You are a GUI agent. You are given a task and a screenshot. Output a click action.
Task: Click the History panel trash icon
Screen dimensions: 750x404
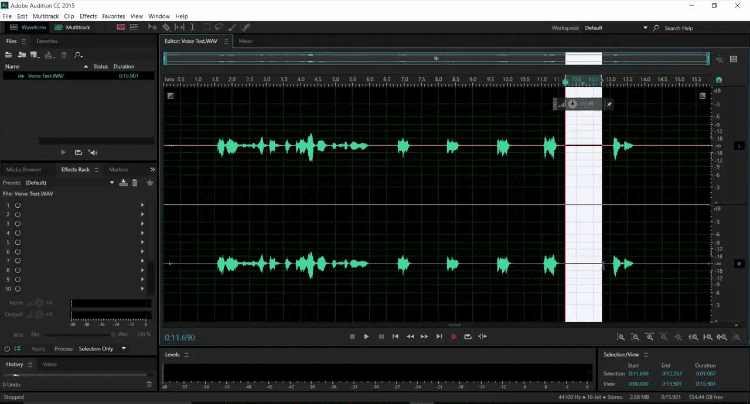[149, 384]
